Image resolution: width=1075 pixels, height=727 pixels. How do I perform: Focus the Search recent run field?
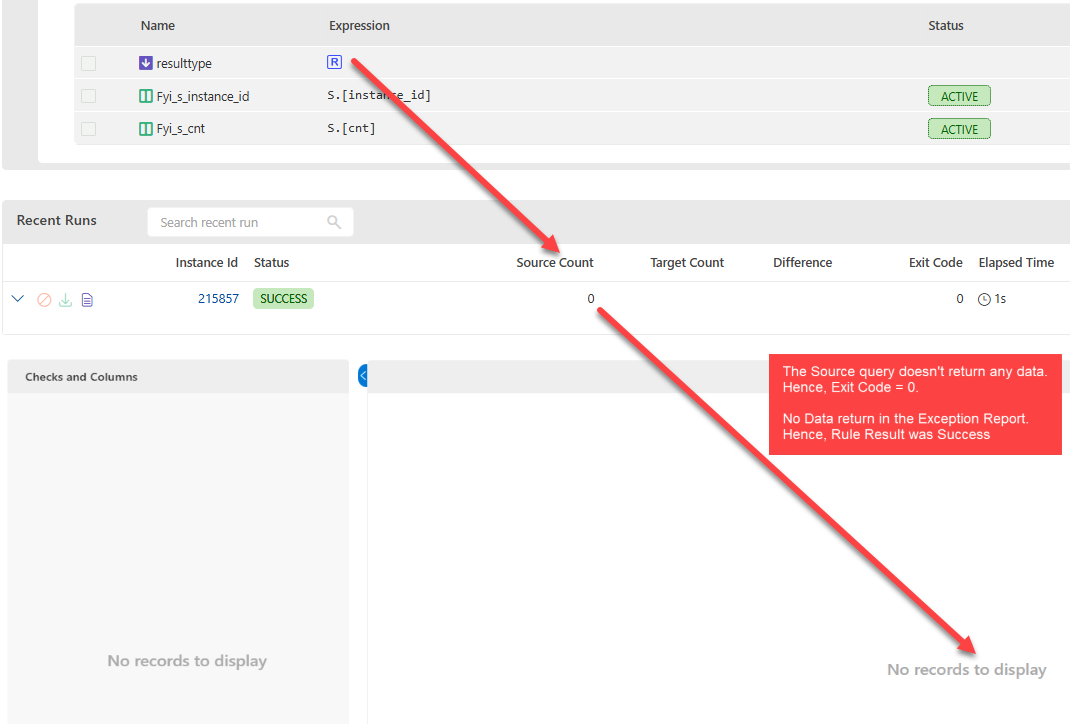click(x=240, y=222)
